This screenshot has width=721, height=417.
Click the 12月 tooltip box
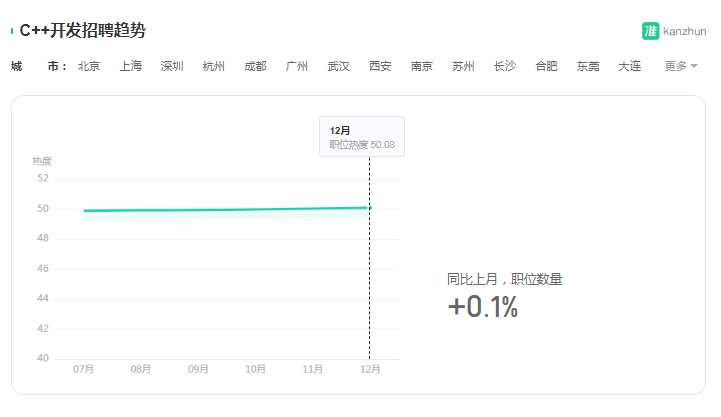coord(362,137)
